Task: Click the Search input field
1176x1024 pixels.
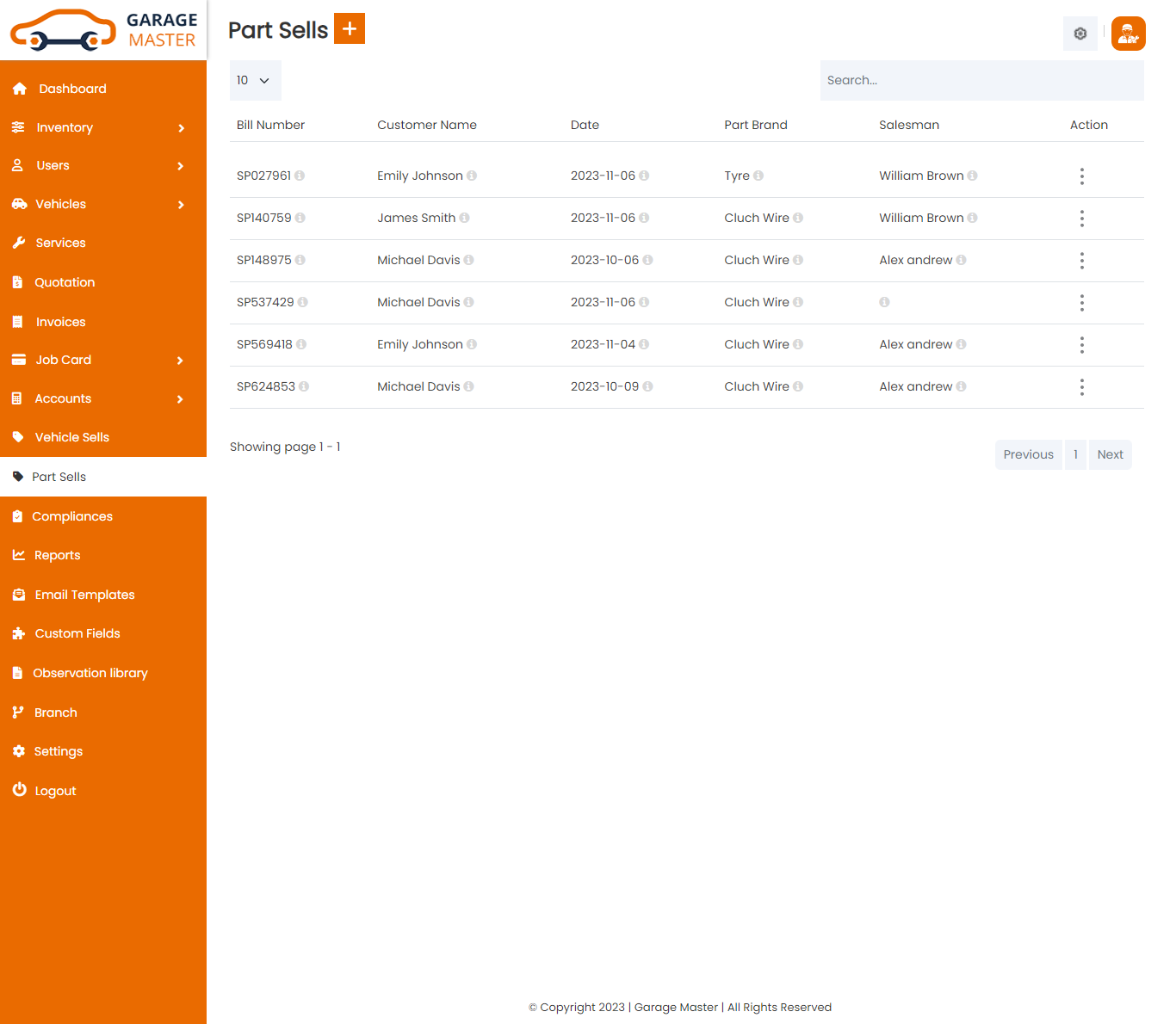Action: coord(981,80)
